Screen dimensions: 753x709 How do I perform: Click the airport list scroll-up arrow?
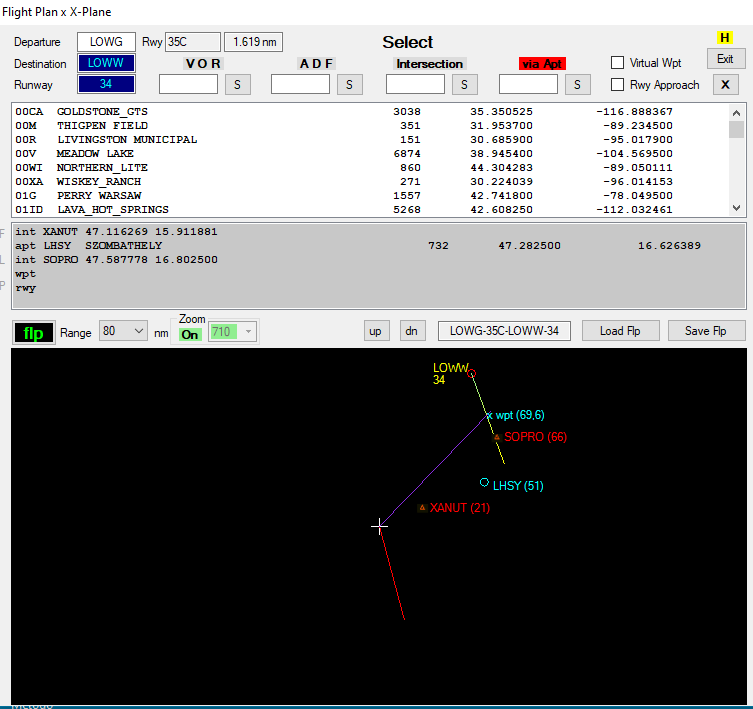tap(736, 113)
